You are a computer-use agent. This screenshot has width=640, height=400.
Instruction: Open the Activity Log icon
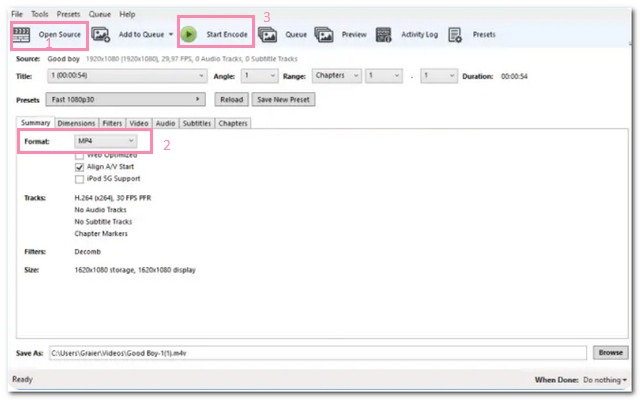tap(384, 34)
